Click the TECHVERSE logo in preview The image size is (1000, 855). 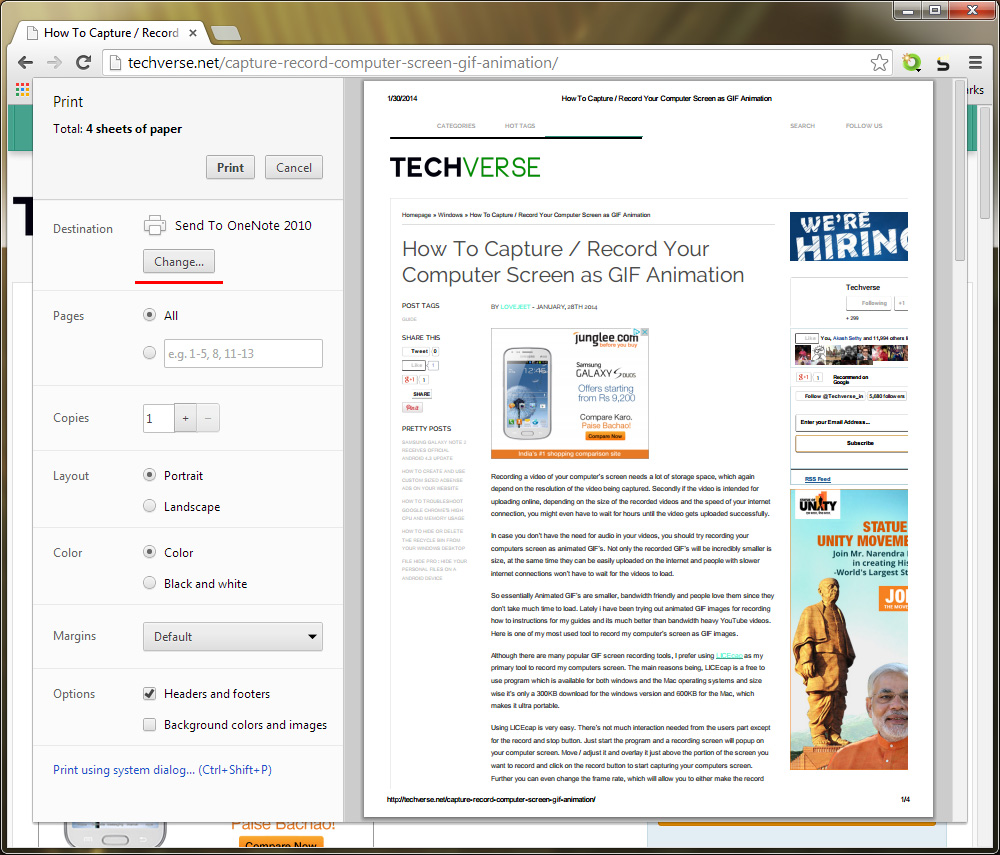click(465, 168)
